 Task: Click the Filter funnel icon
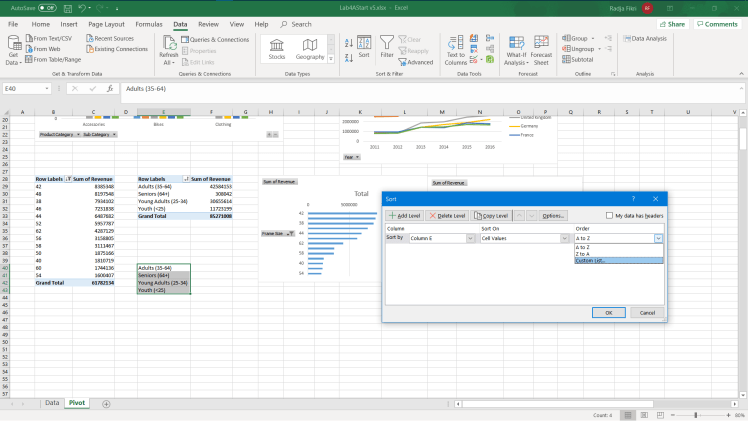(x=389, y=46)
